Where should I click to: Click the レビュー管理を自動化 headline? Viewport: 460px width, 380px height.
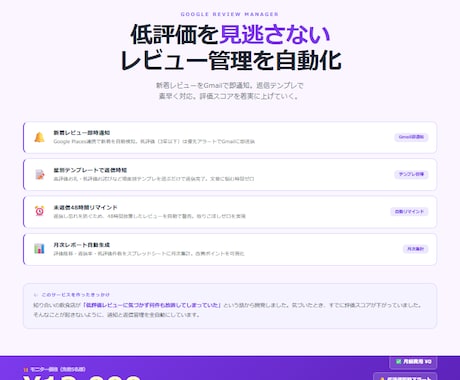coord(231,61)
